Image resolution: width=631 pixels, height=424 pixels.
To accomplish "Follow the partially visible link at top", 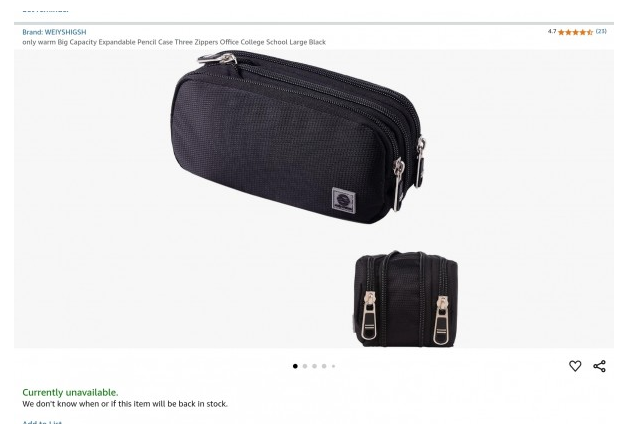I will [x=45, y=10].
